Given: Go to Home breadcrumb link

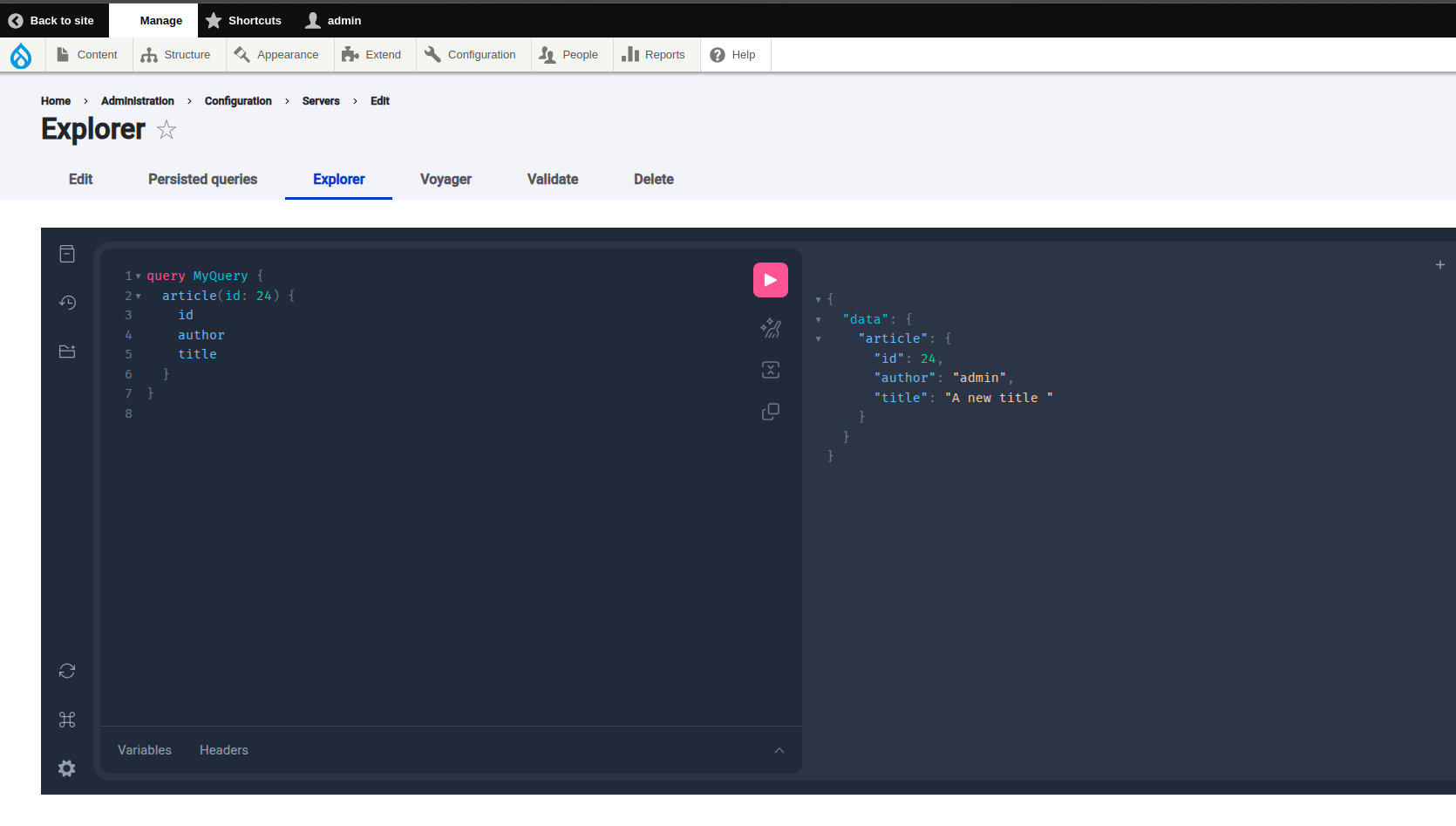Looking at the screenshot, I should pyautogui.click(x=56, y=101).
